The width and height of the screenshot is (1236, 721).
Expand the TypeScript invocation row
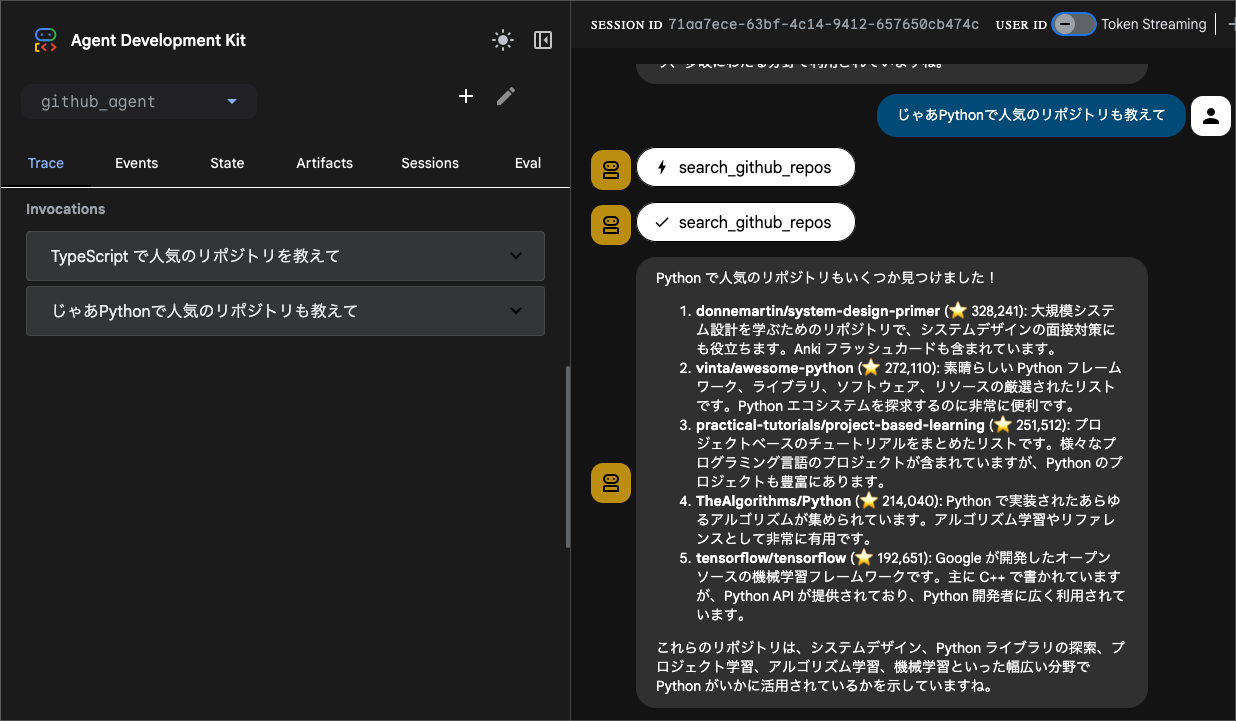tap(285, 256)
